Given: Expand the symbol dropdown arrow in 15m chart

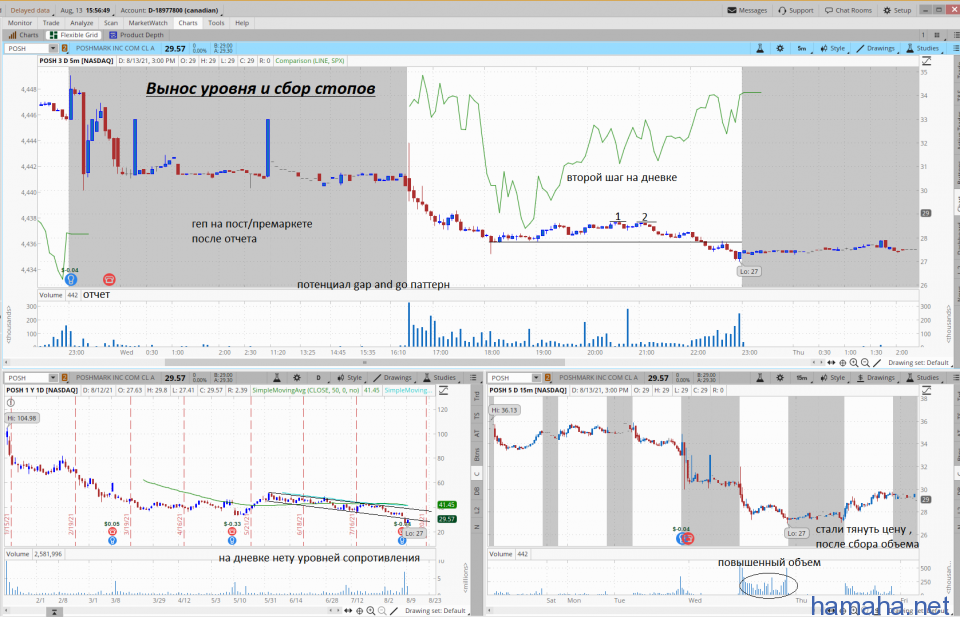Looking at the screenshot, I should pyautogui.click(x=536, y=378).
